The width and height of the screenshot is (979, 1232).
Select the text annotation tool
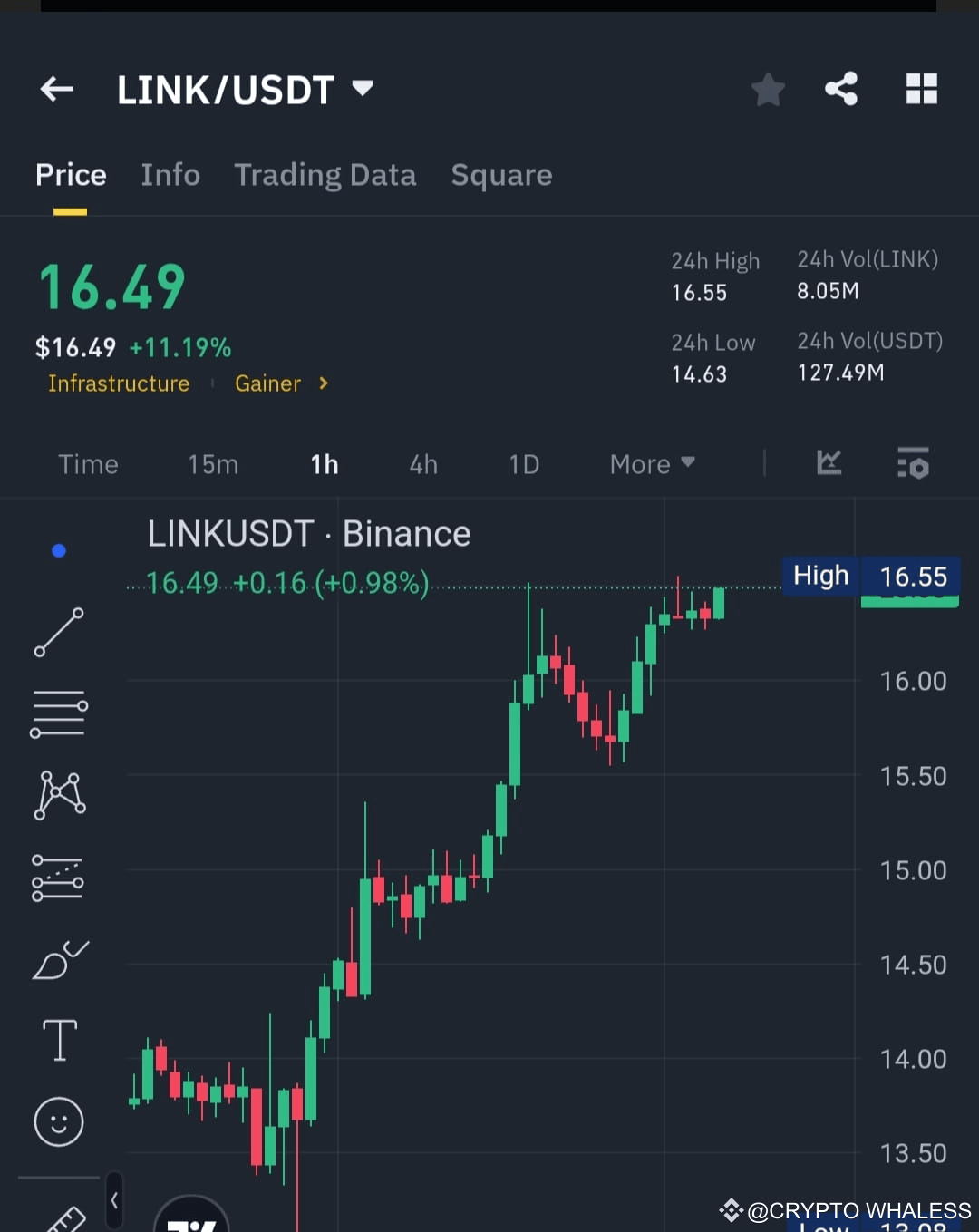[x=59, y=1041]
